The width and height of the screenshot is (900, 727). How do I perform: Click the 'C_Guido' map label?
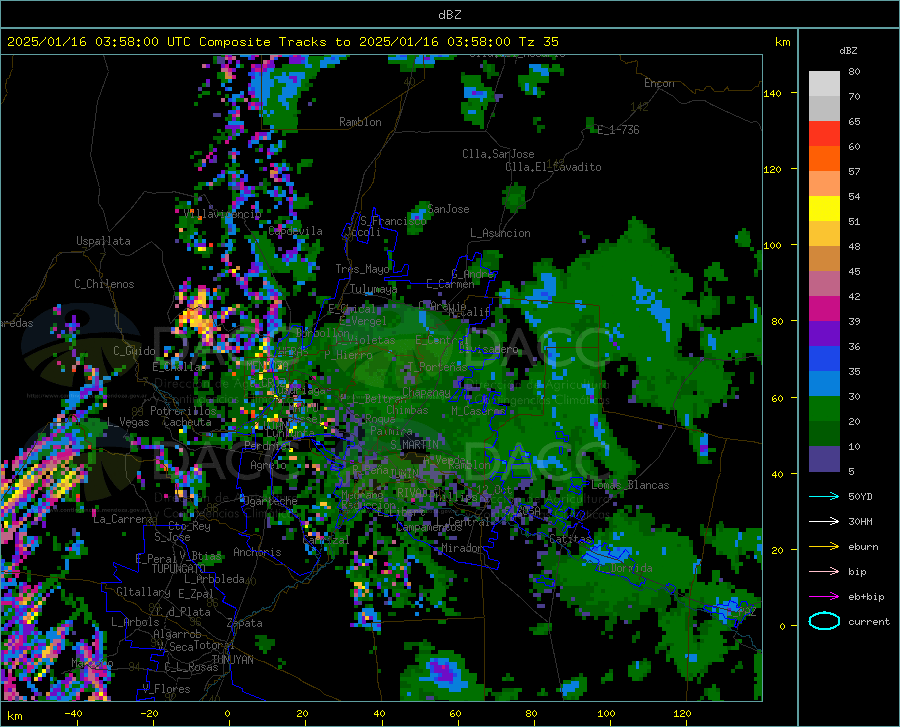coord(134,351)
